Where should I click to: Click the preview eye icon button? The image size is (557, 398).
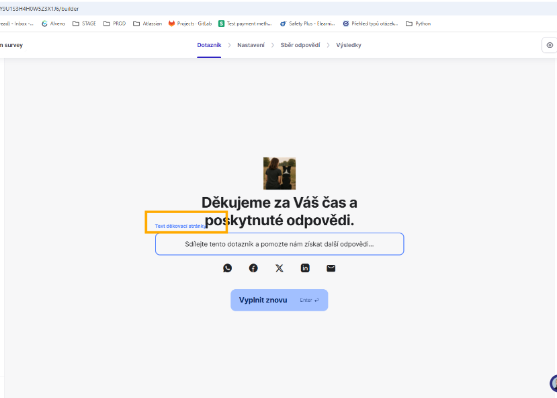point(550,45)
